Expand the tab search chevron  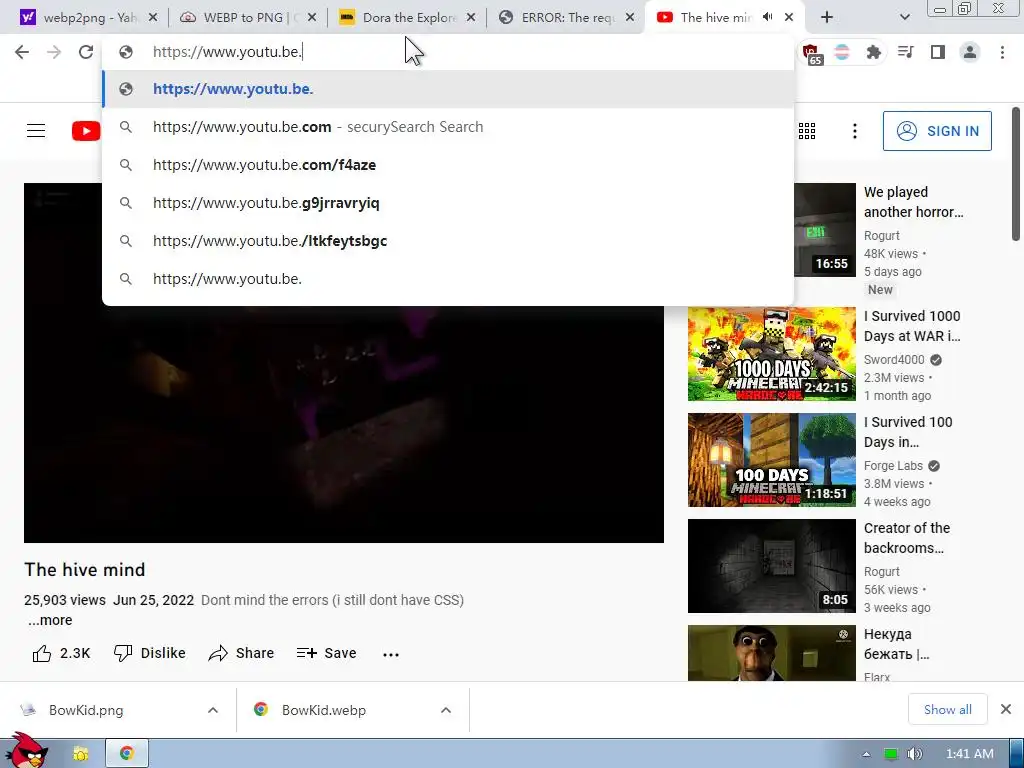[x=904, y=18]
